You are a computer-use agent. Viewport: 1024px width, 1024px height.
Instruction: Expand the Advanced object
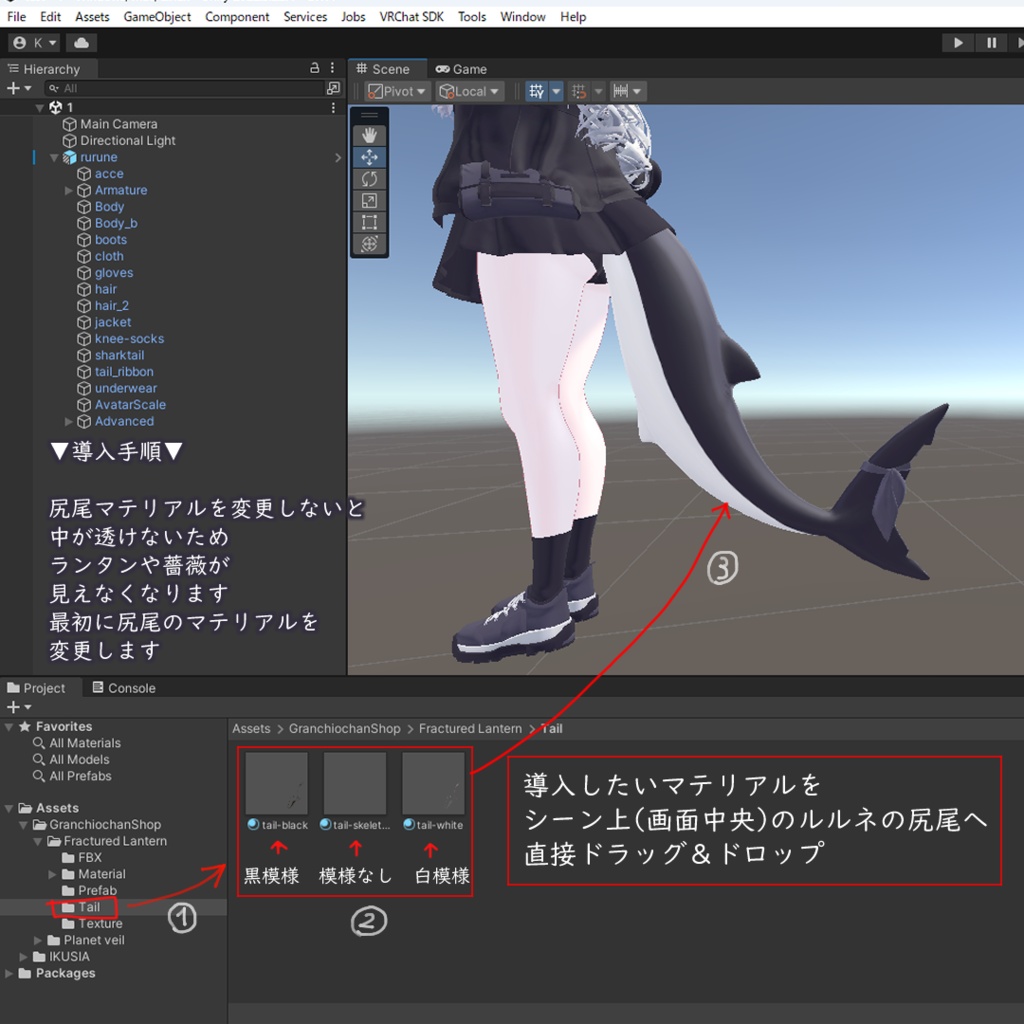69,422
